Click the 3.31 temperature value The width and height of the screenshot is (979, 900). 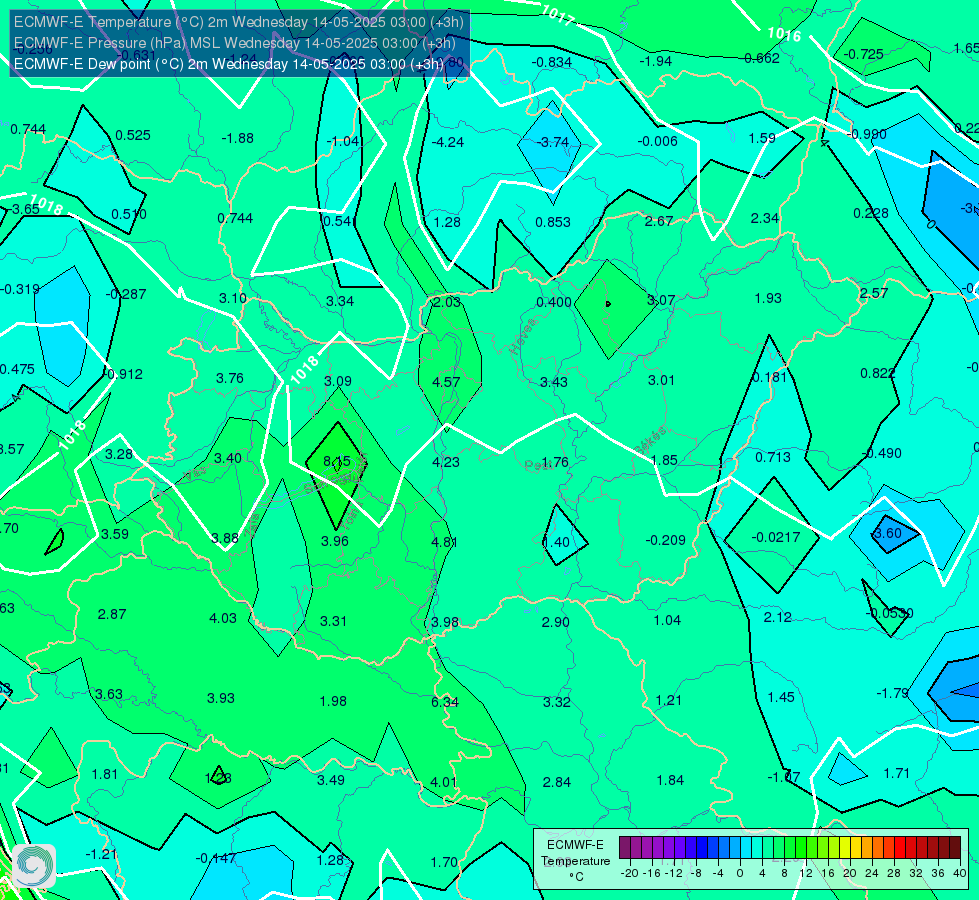(333, 621)
